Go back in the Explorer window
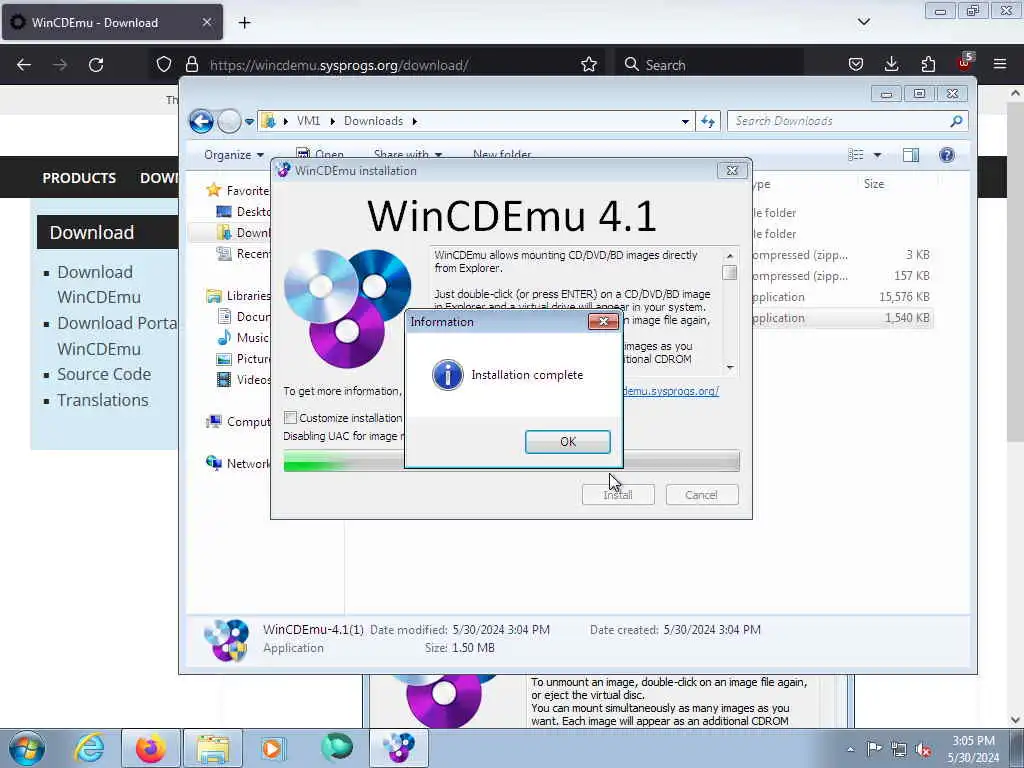1024x768 pixels. 201,121
